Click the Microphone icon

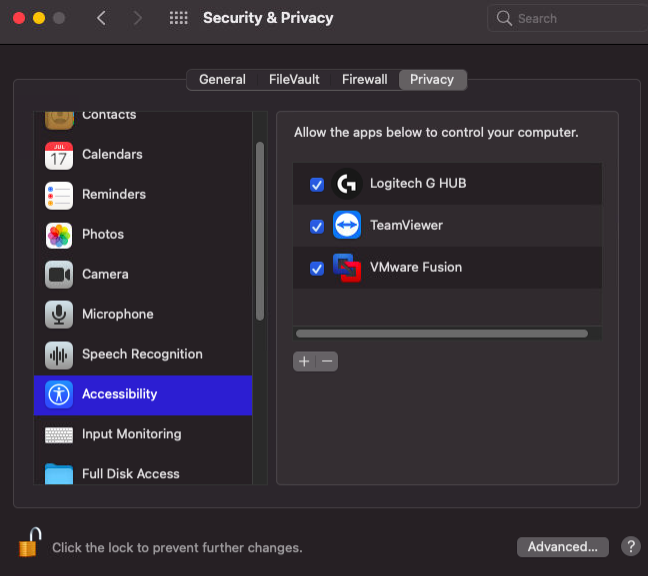pyautogui.click(x=59, y=314)
